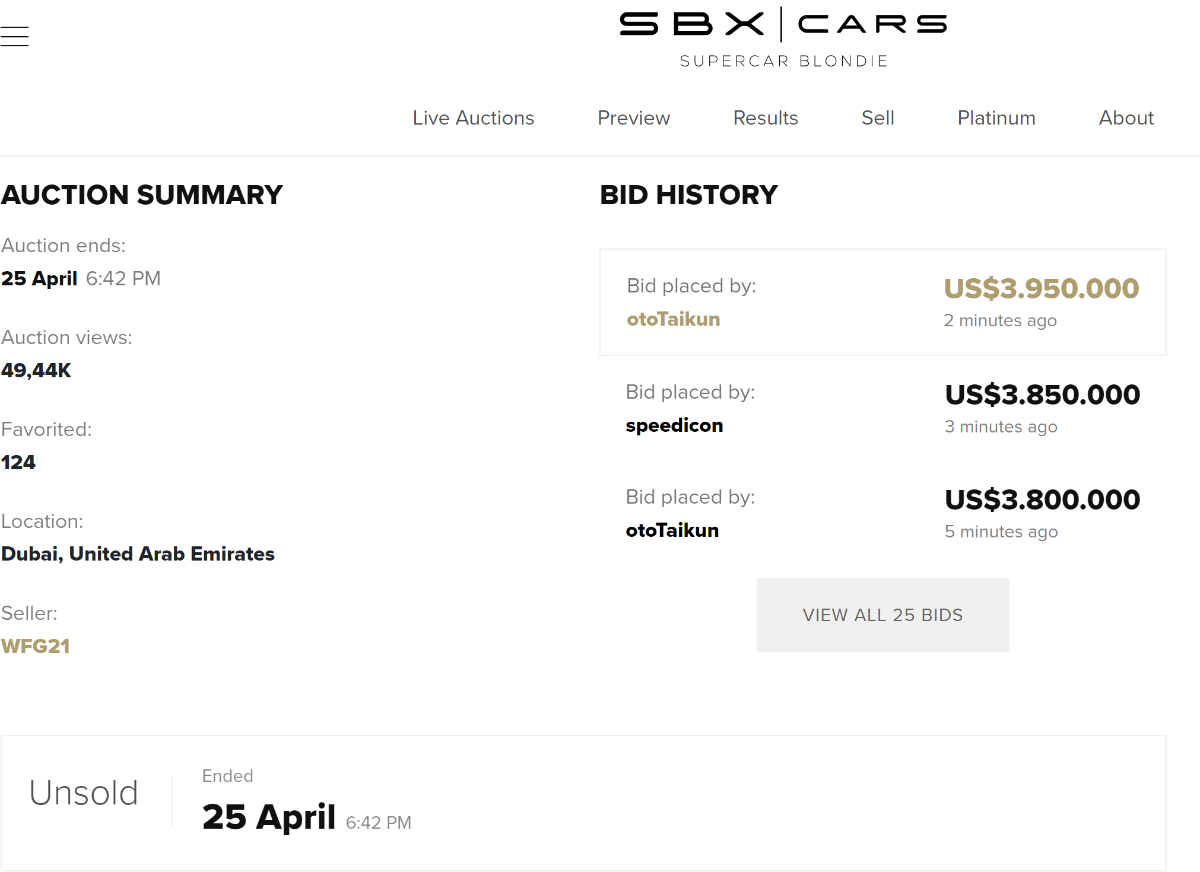Click View All 25 Bids button
1200x872 pixels.
click(x=883, y=615)
